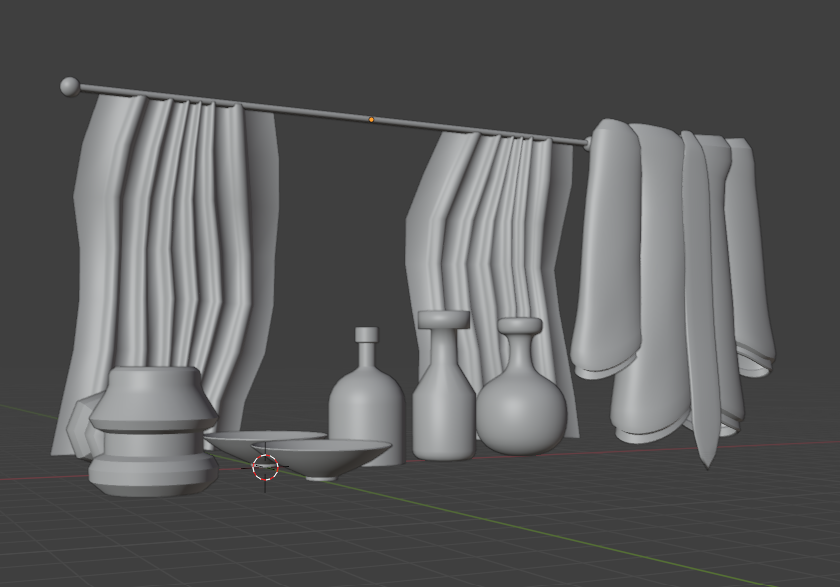Select the middle bottle with wide flat rim
Viewport: 840px width, 587px height.
click(x=444, y=386)
